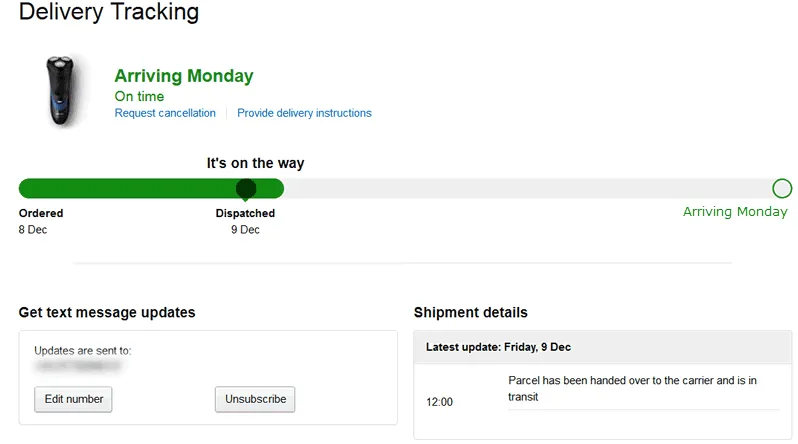
Task: Click Get text message updates heading
Action: coord(107,313)
